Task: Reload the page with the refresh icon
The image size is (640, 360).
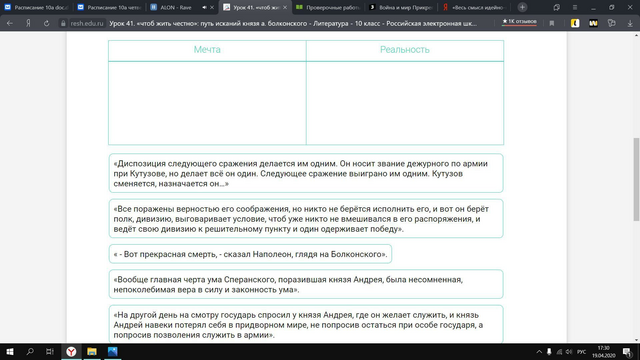Action: [x=47, y=23]
